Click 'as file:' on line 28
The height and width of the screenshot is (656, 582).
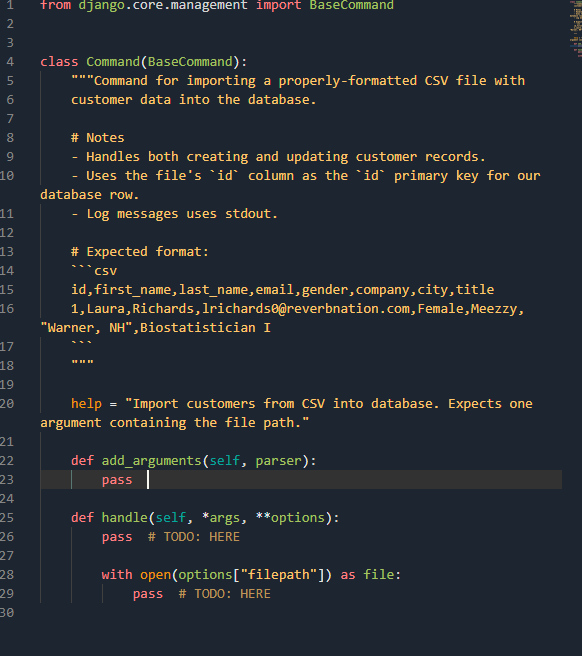click(371, 575)
